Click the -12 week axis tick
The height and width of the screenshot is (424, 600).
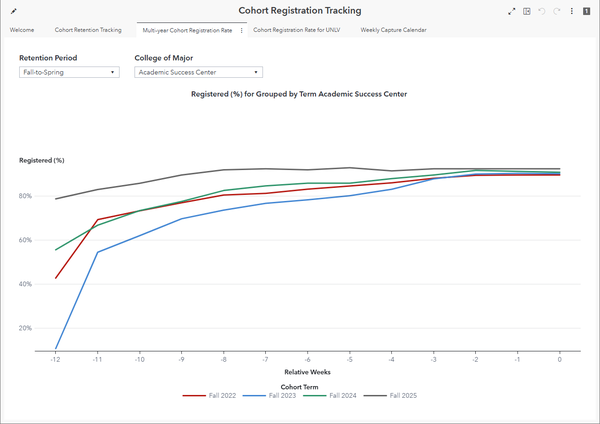tap(55, 360)
